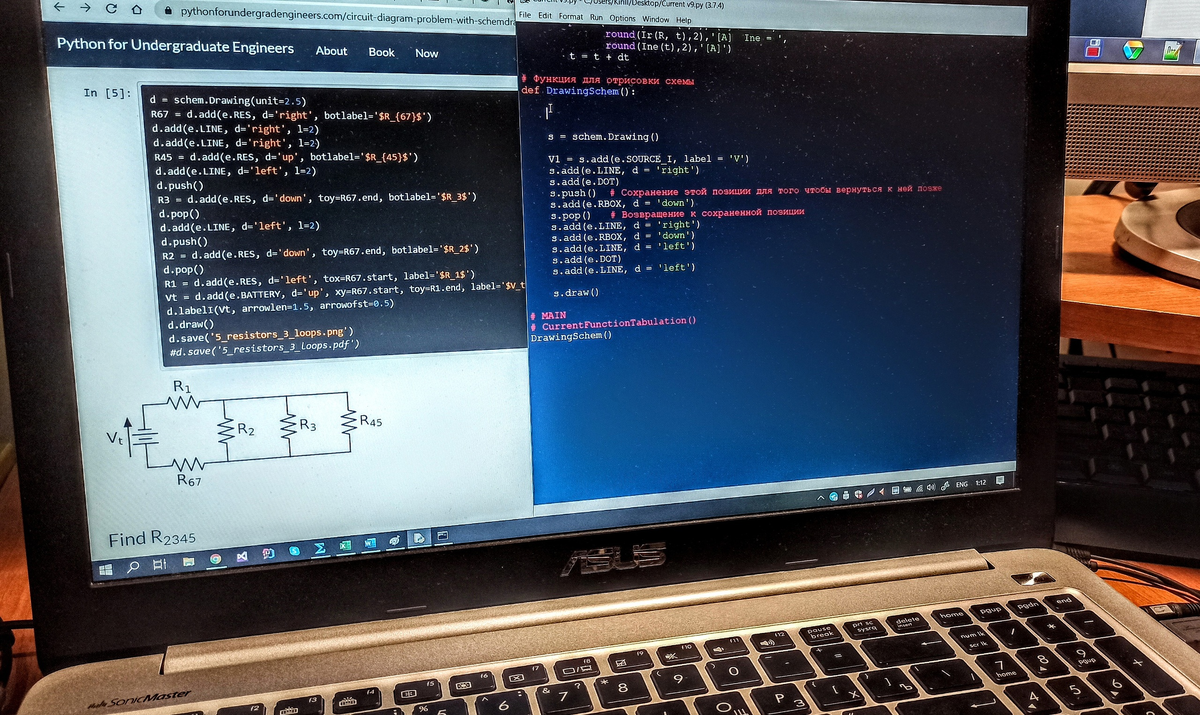Open IDLE Format menu

point(571,17)
